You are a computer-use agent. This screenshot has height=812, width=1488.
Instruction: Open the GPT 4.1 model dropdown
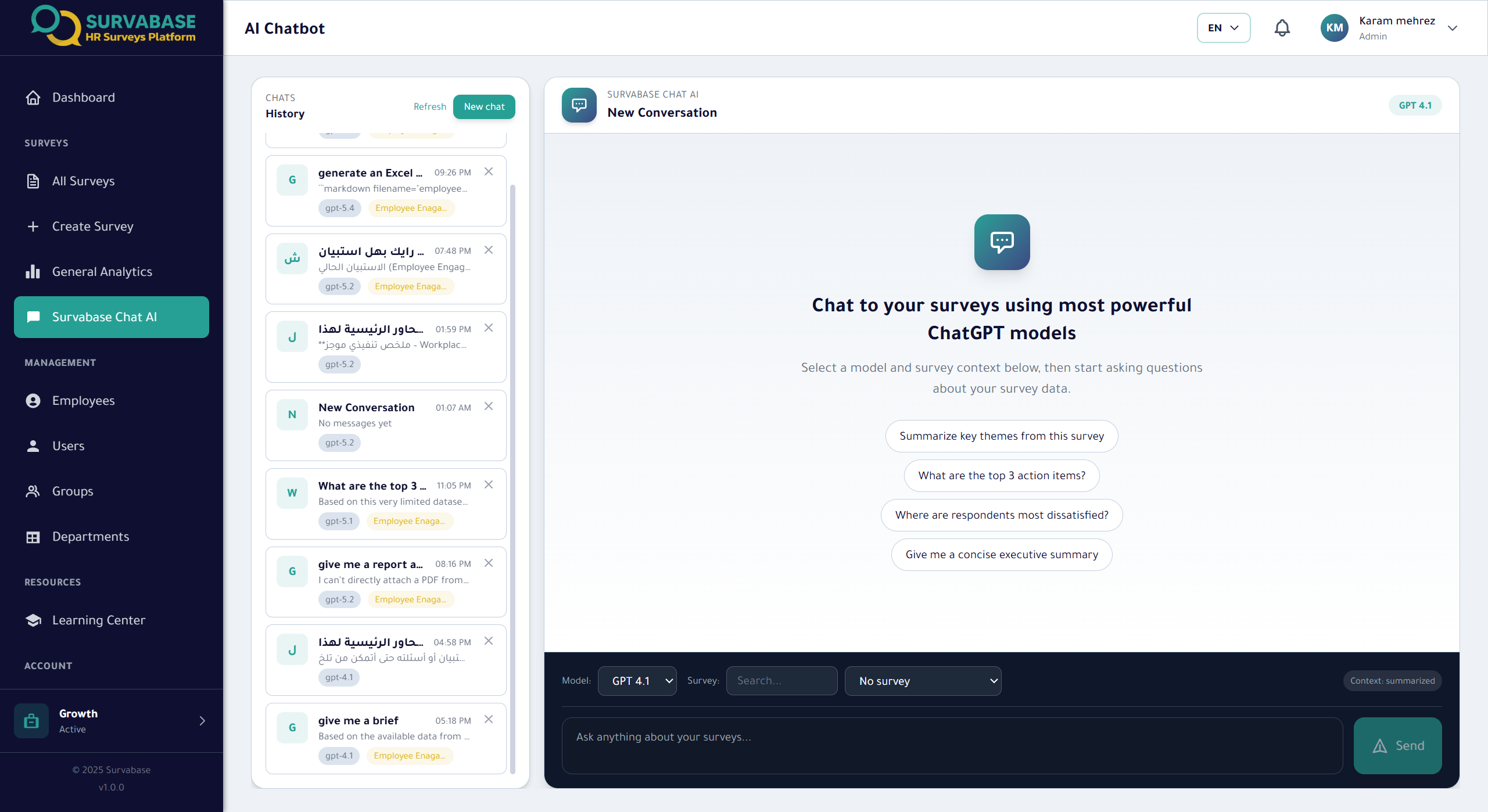pyautogui.click(x=637, y=681)
